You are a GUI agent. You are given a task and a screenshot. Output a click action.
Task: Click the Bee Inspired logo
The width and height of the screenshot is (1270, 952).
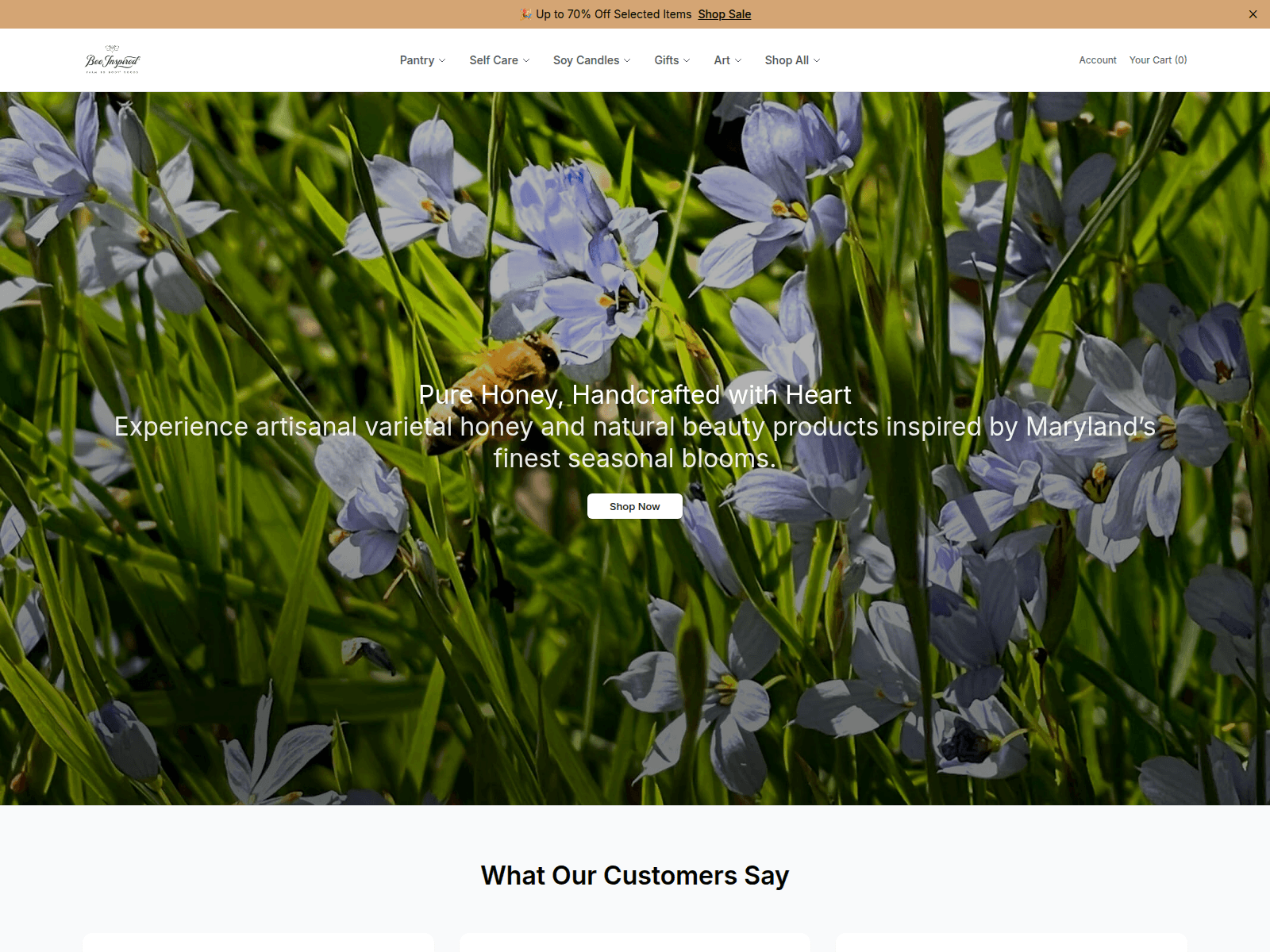tap(112, 59)
